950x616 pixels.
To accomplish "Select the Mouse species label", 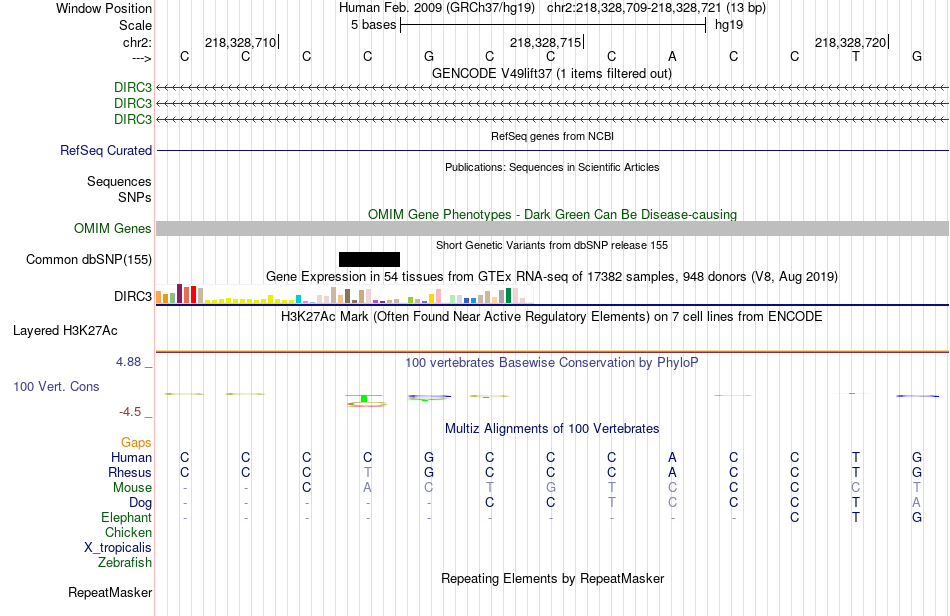I will 133,488.
